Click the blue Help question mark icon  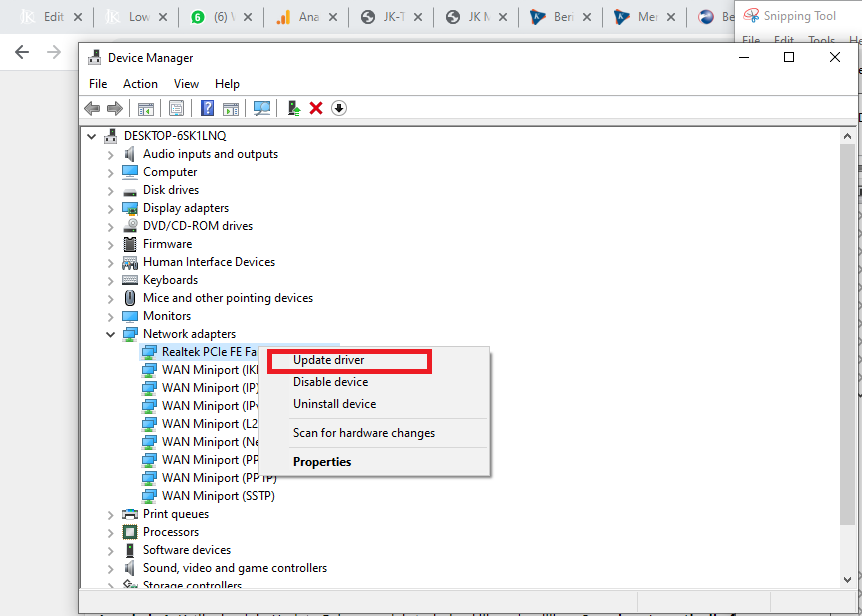coord(208,108)
